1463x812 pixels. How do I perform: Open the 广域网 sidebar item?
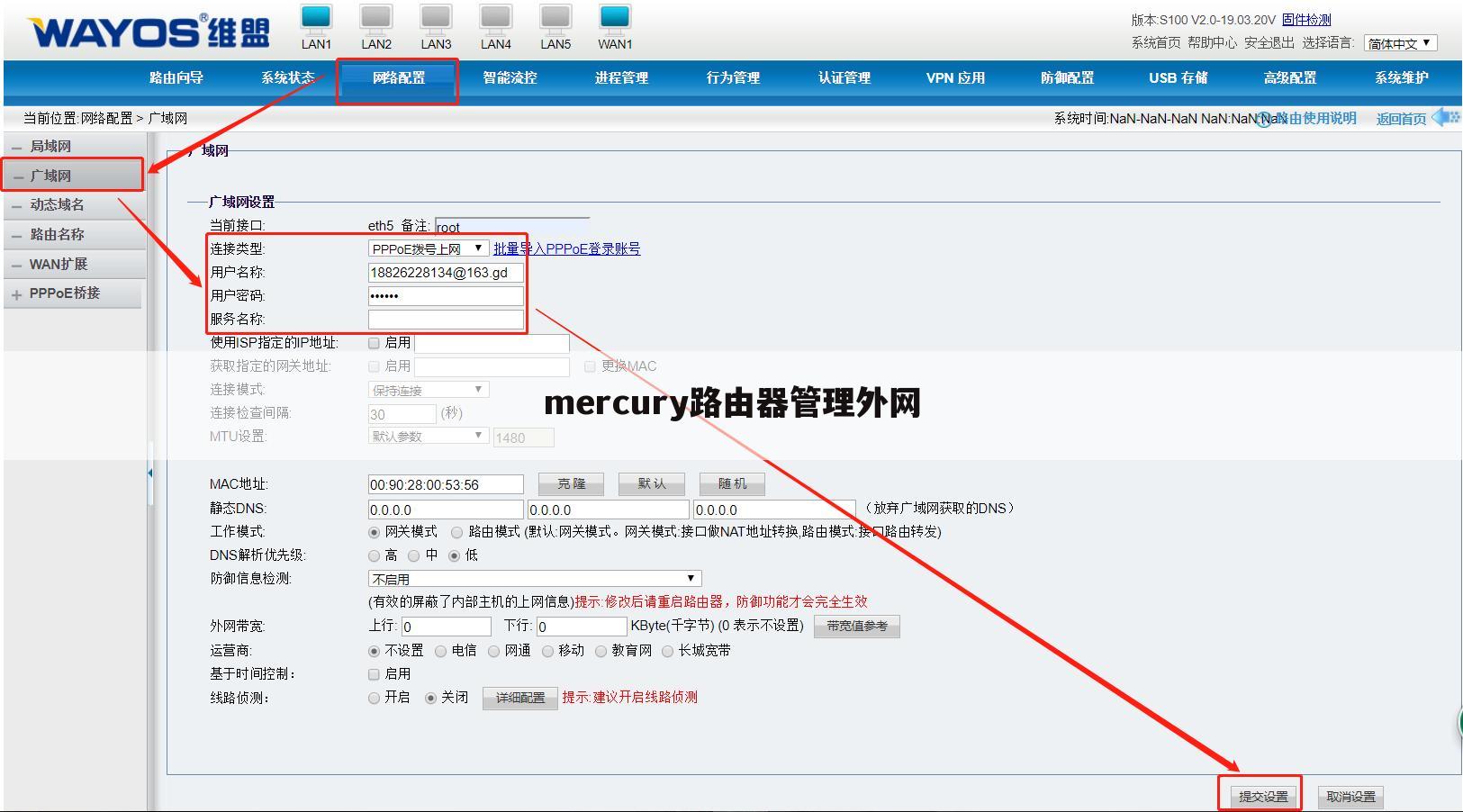click(72, 176)
